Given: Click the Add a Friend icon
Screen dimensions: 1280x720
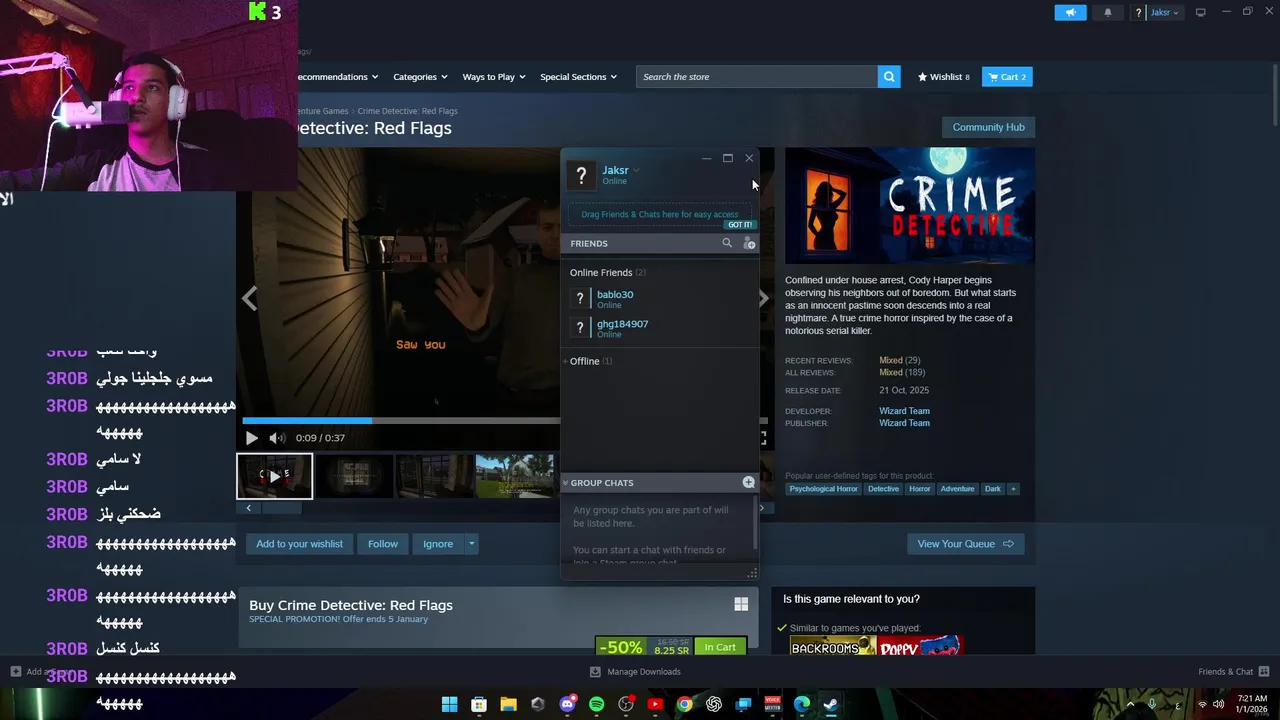Looking at the screenshot, I should coord(749,243).
